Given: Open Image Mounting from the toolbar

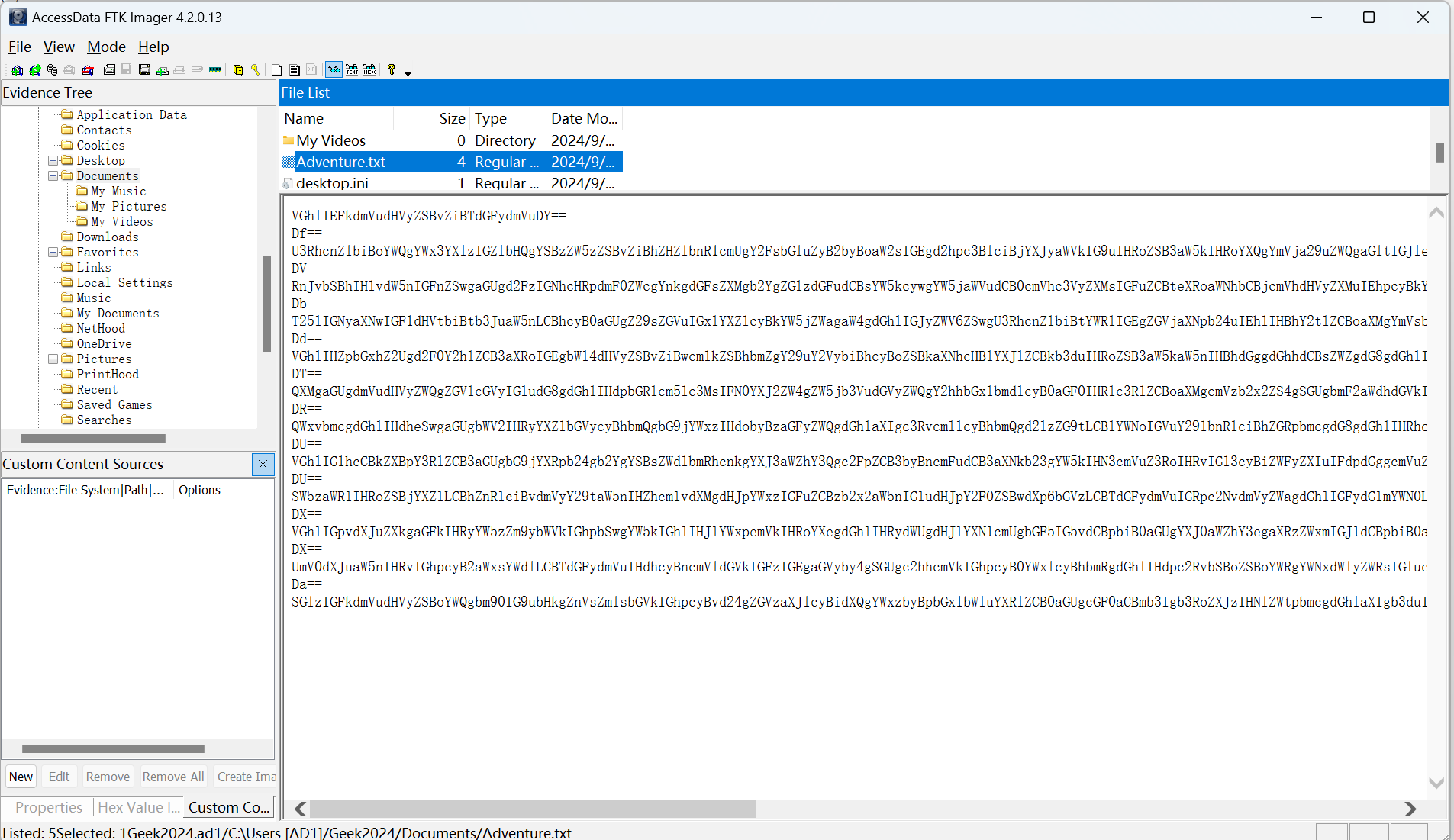Looking at the screenshot, I should click(x=52, y=69).
